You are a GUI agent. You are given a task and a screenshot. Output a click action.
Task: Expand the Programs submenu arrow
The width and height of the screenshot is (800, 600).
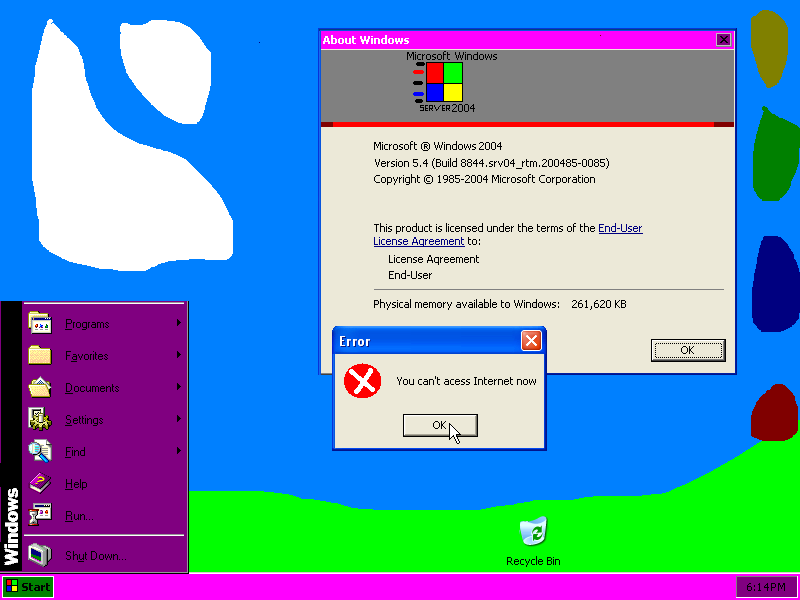click(178, 323)
